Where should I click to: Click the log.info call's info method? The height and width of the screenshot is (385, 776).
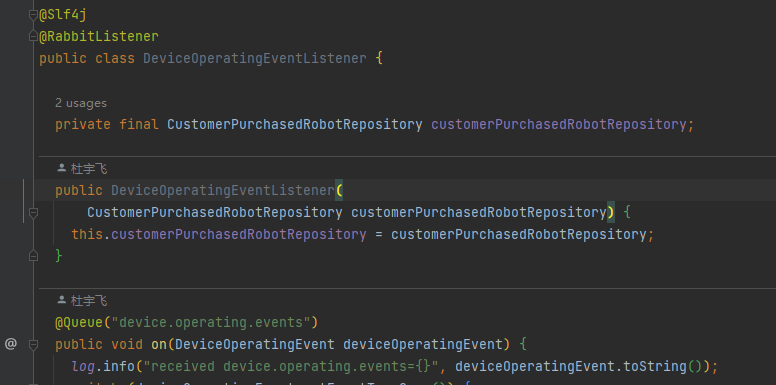119,367
